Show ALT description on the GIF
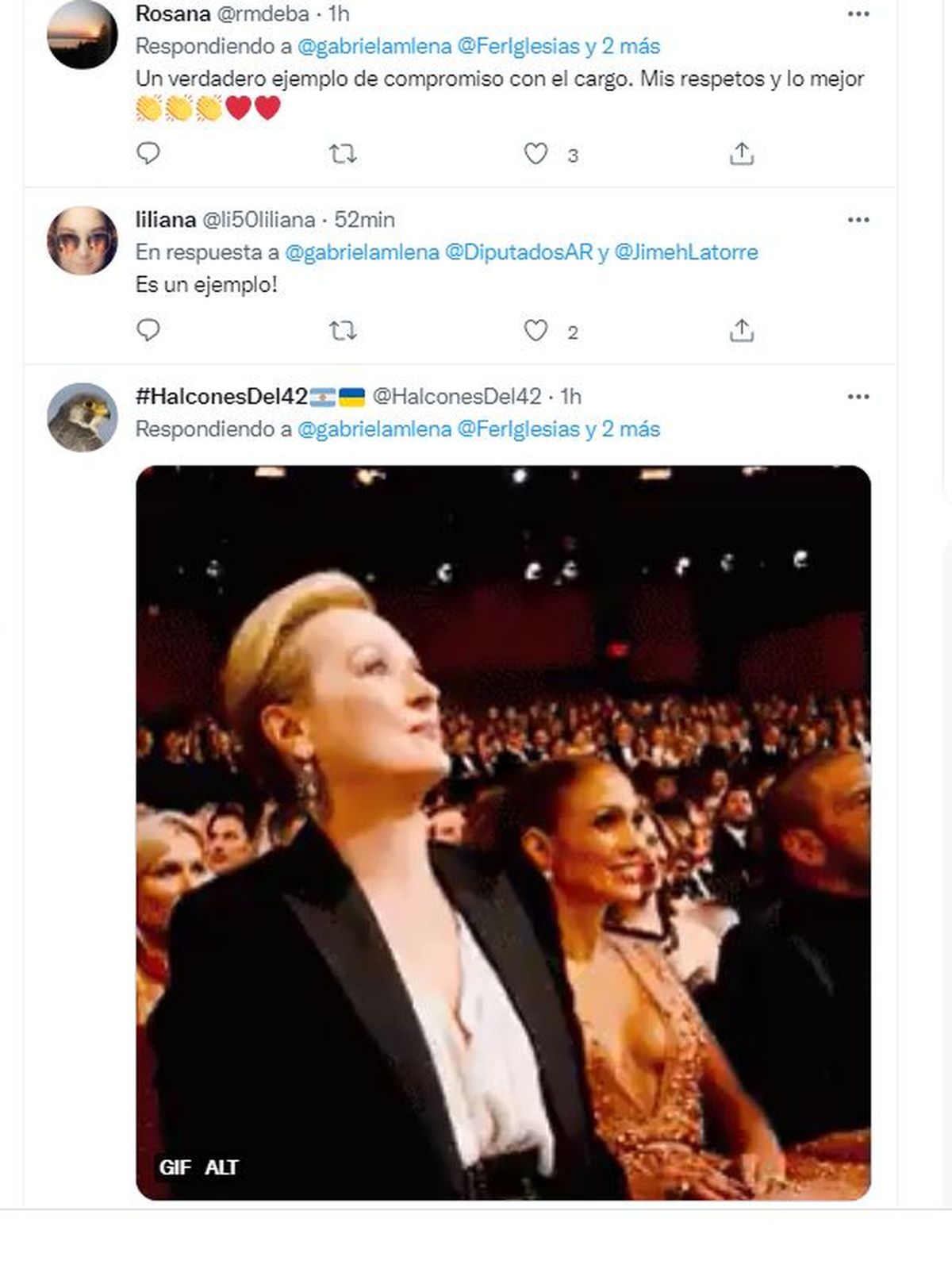The image size is (952, 1280). (221, 1167)
